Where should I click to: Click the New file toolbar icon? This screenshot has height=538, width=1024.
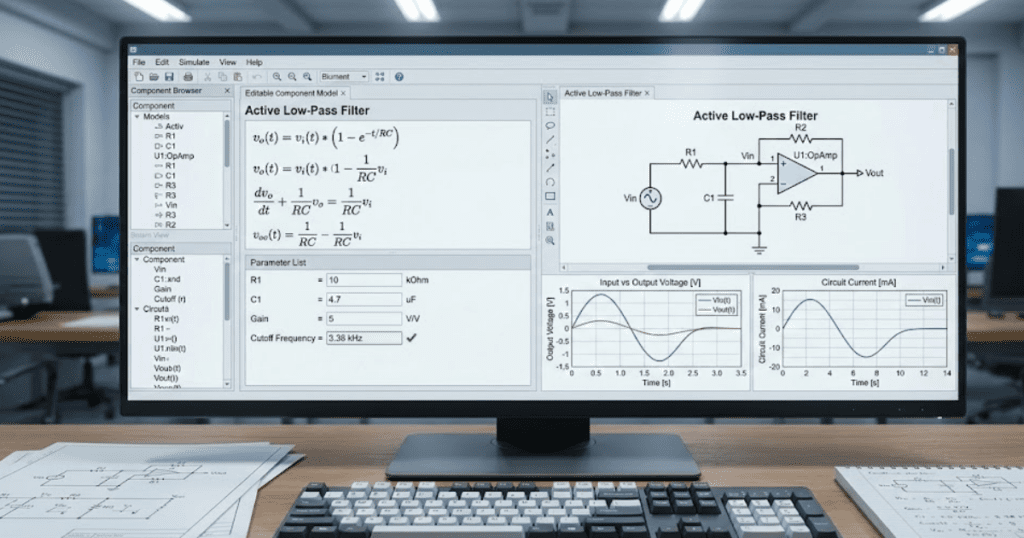(x=139, y=77)
